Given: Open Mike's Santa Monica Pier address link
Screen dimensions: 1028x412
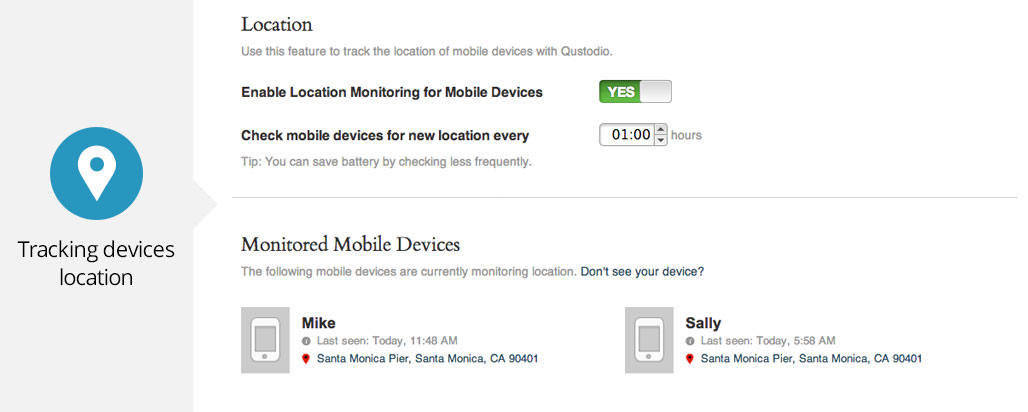Looking at the screenshot, I should pyautogui.click(x=427, y=358).
